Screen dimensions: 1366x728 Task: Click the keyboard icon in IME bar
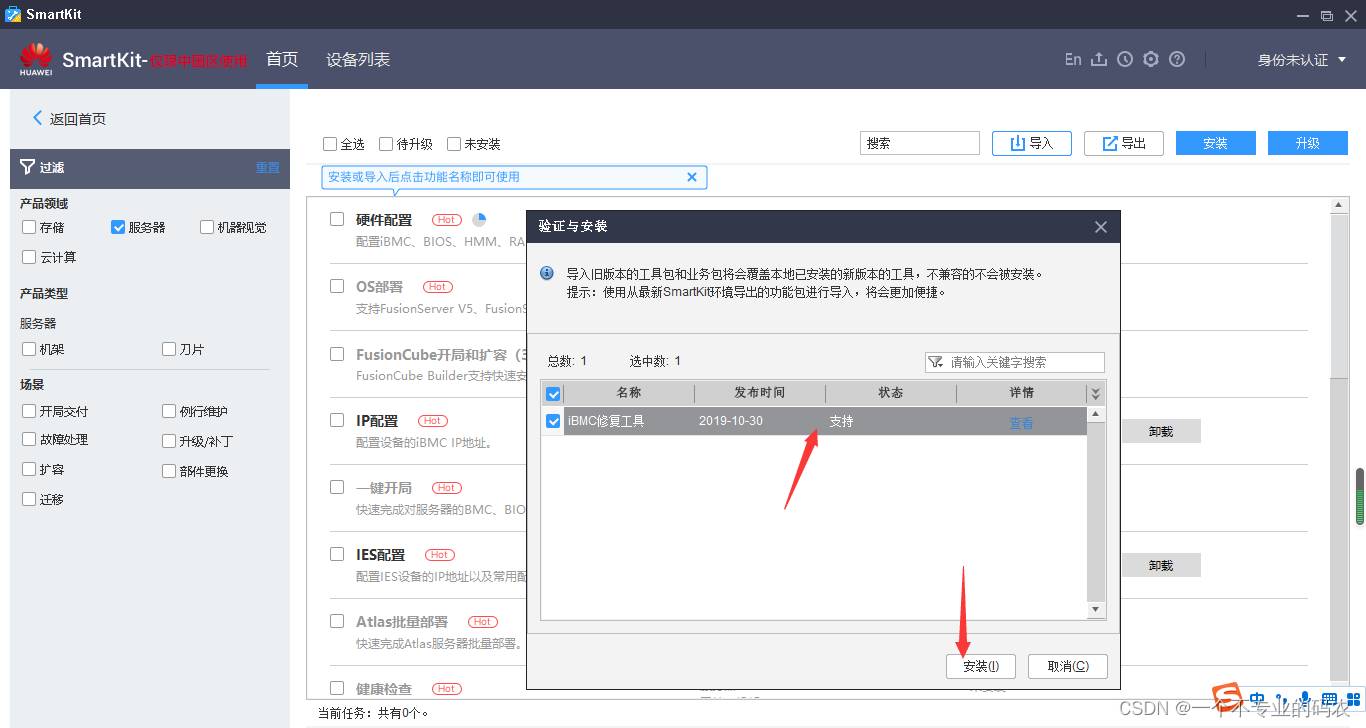tap(1329, 699)
